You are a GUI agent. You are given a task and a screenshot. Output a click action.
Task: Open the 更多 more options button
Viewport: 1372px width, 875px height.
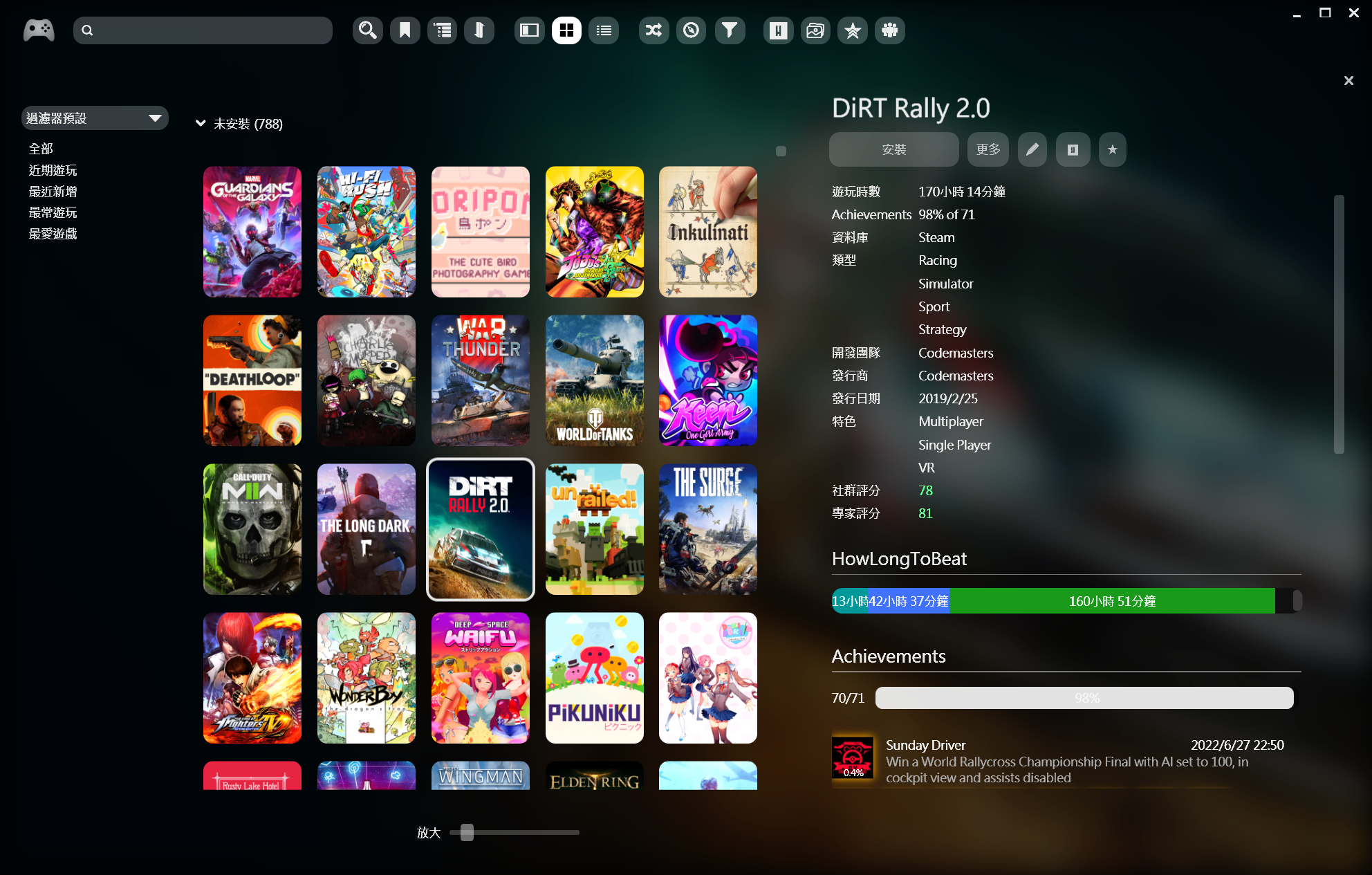[x=988, y=149]
